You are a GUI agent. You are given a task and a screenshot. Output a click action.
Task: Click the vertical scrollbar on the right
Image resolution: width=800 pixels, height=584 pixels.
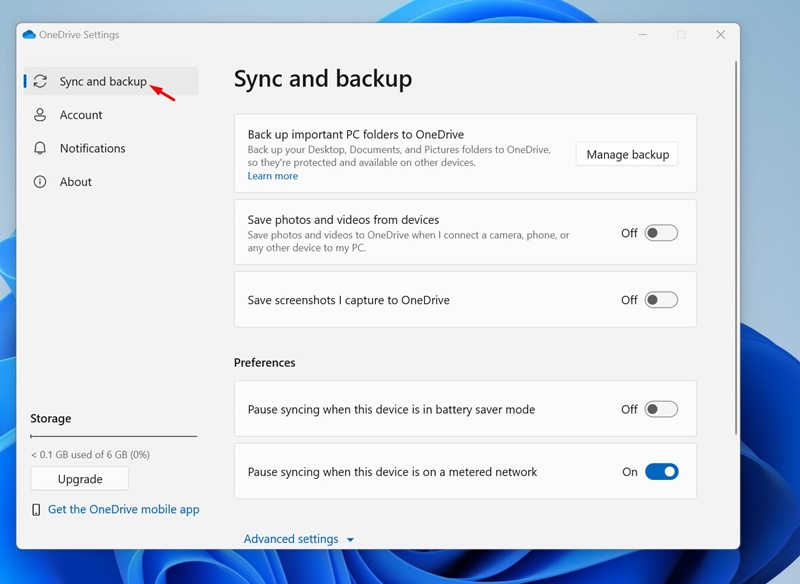point(736,250)
